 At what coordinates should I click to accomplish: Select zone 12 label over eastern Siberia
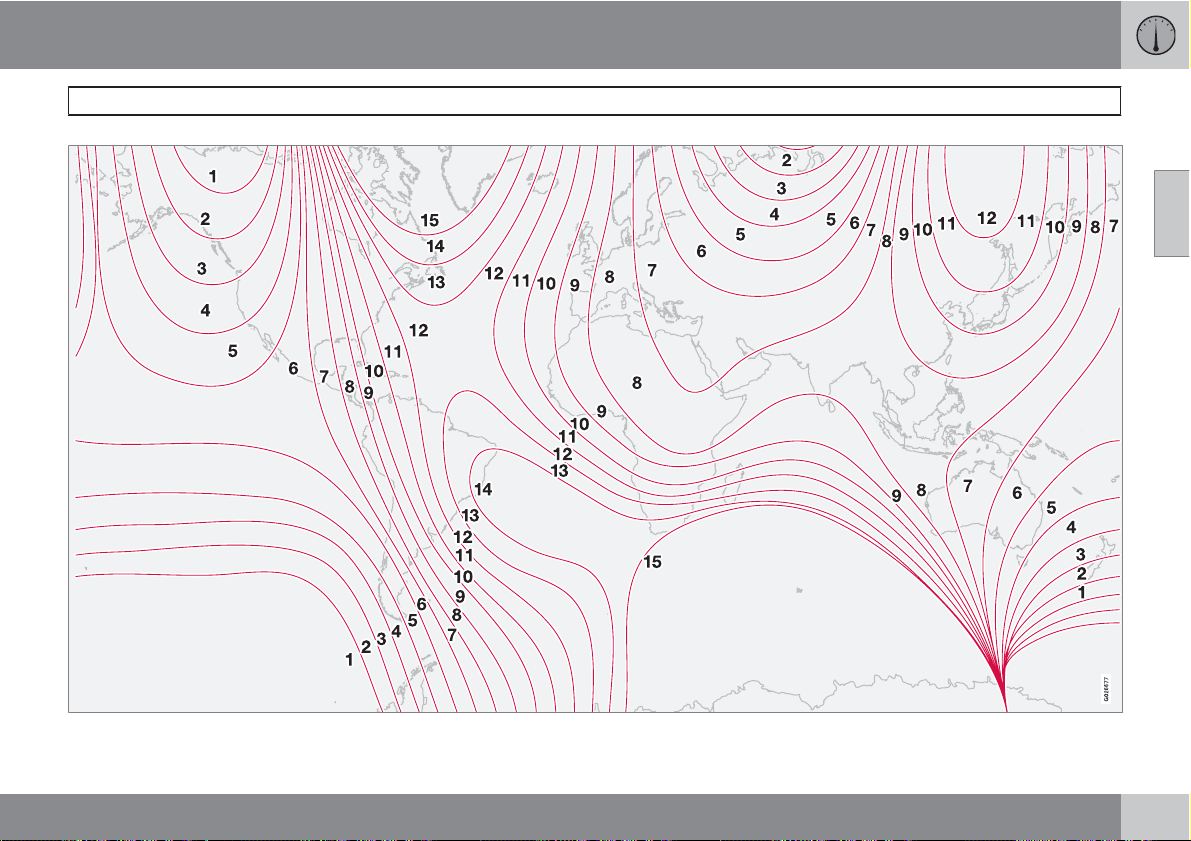987,218
